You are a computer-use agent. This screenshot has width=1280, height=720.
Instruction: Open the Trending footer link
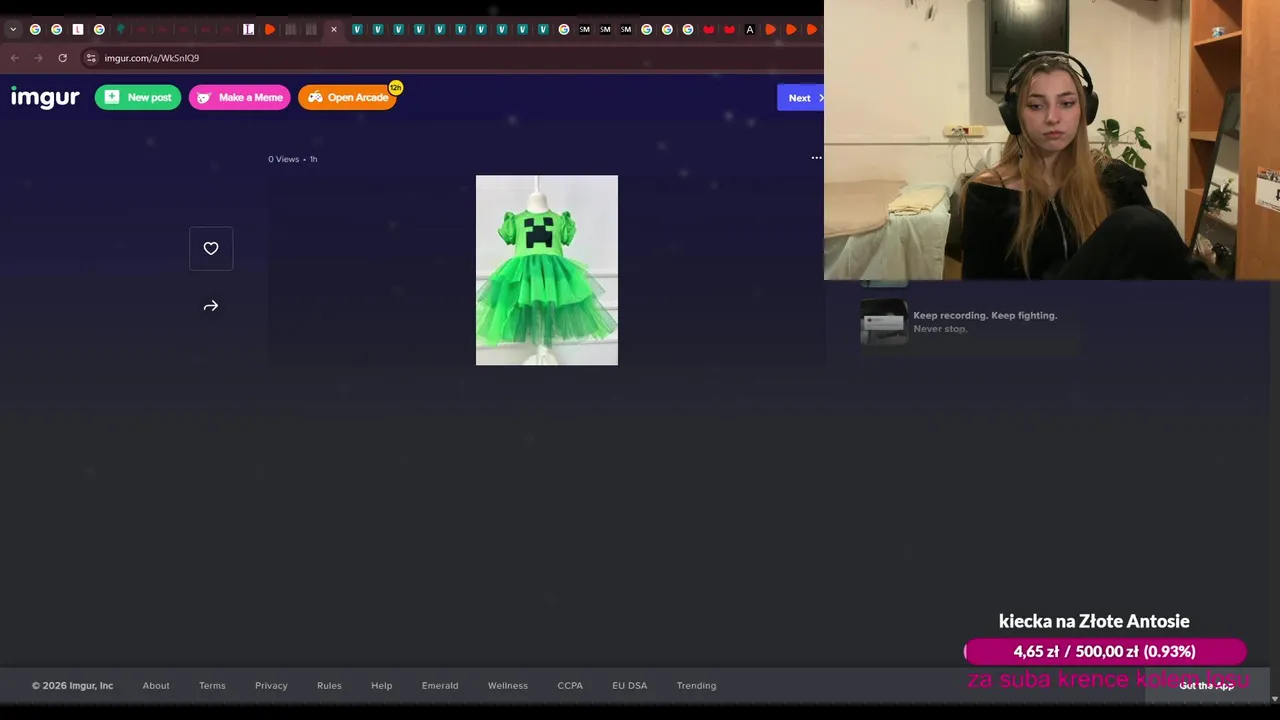pyautogui.click(x=696, y=686)
